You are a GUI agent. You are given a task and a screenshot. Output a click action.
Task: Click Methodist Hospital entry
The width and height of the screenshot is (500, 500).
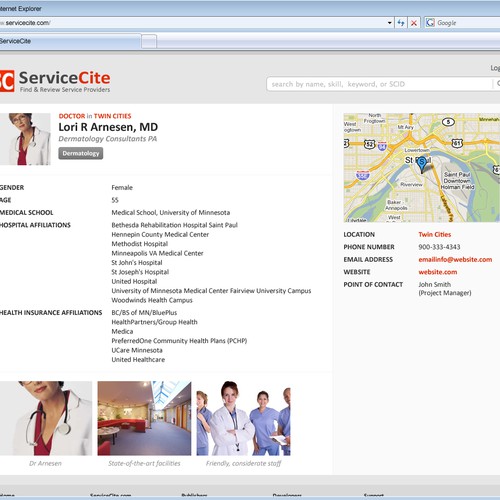(x=140, y=244)
